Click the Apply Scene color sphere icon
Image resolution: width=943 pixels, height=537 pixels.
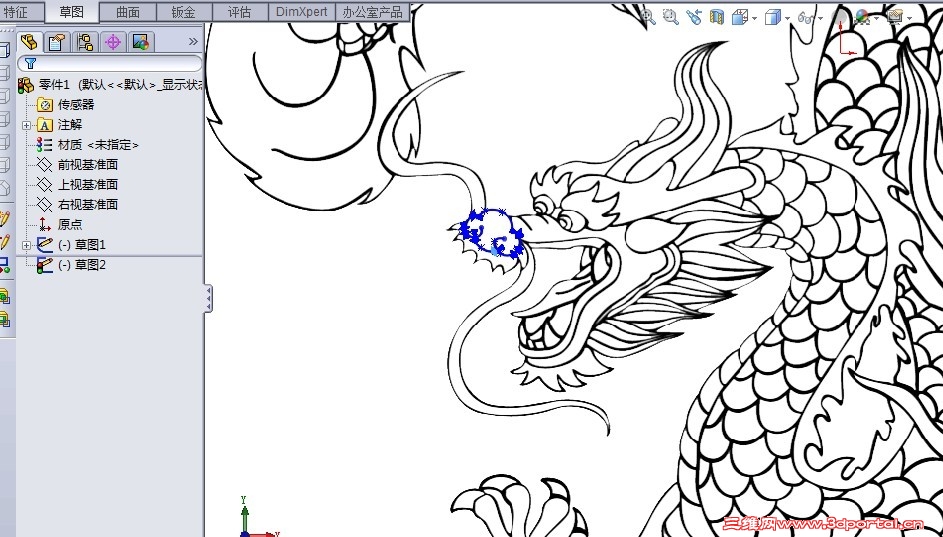[x=862, y=17]
